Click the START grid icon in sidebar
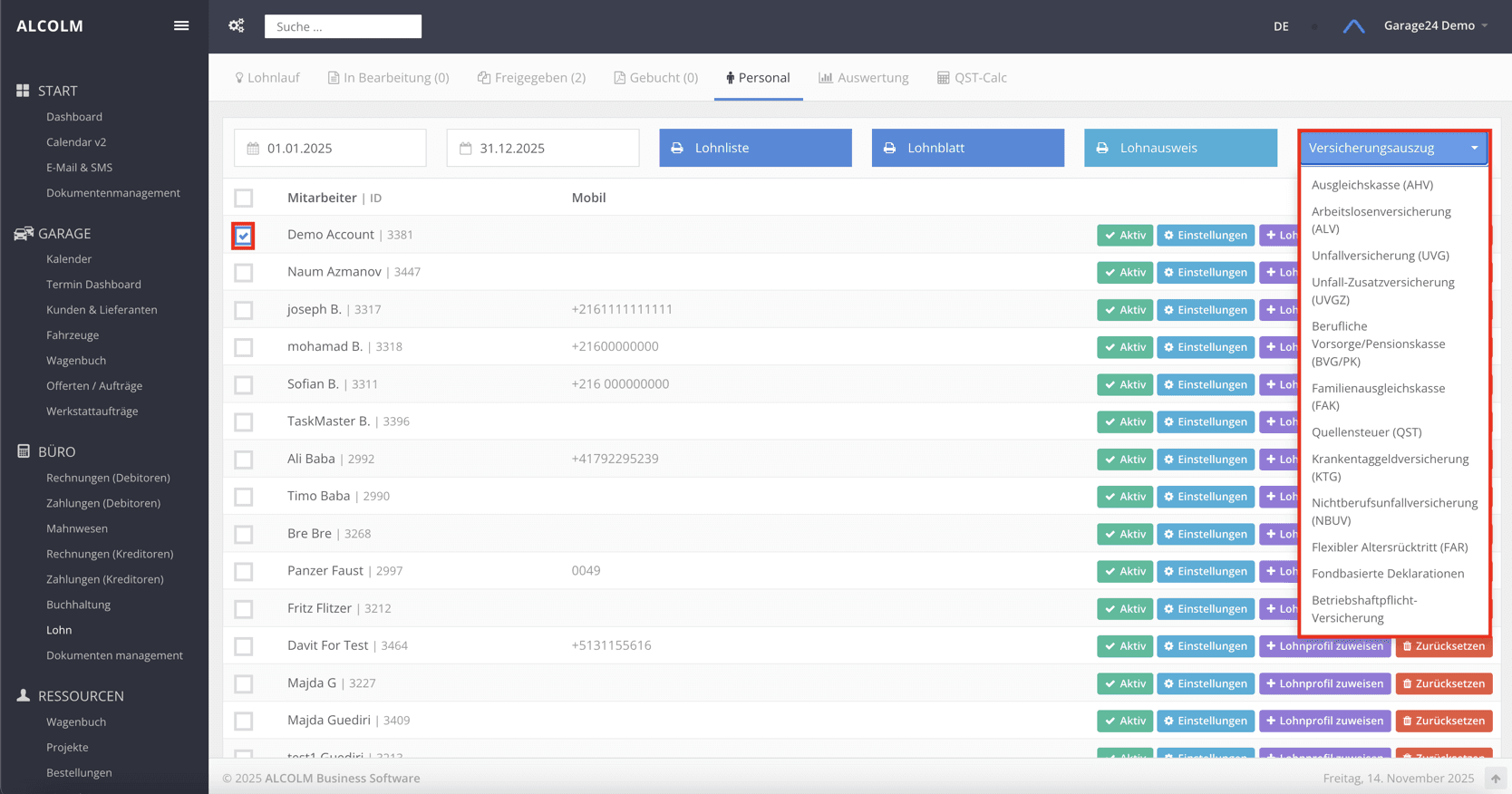 (23, 91)
